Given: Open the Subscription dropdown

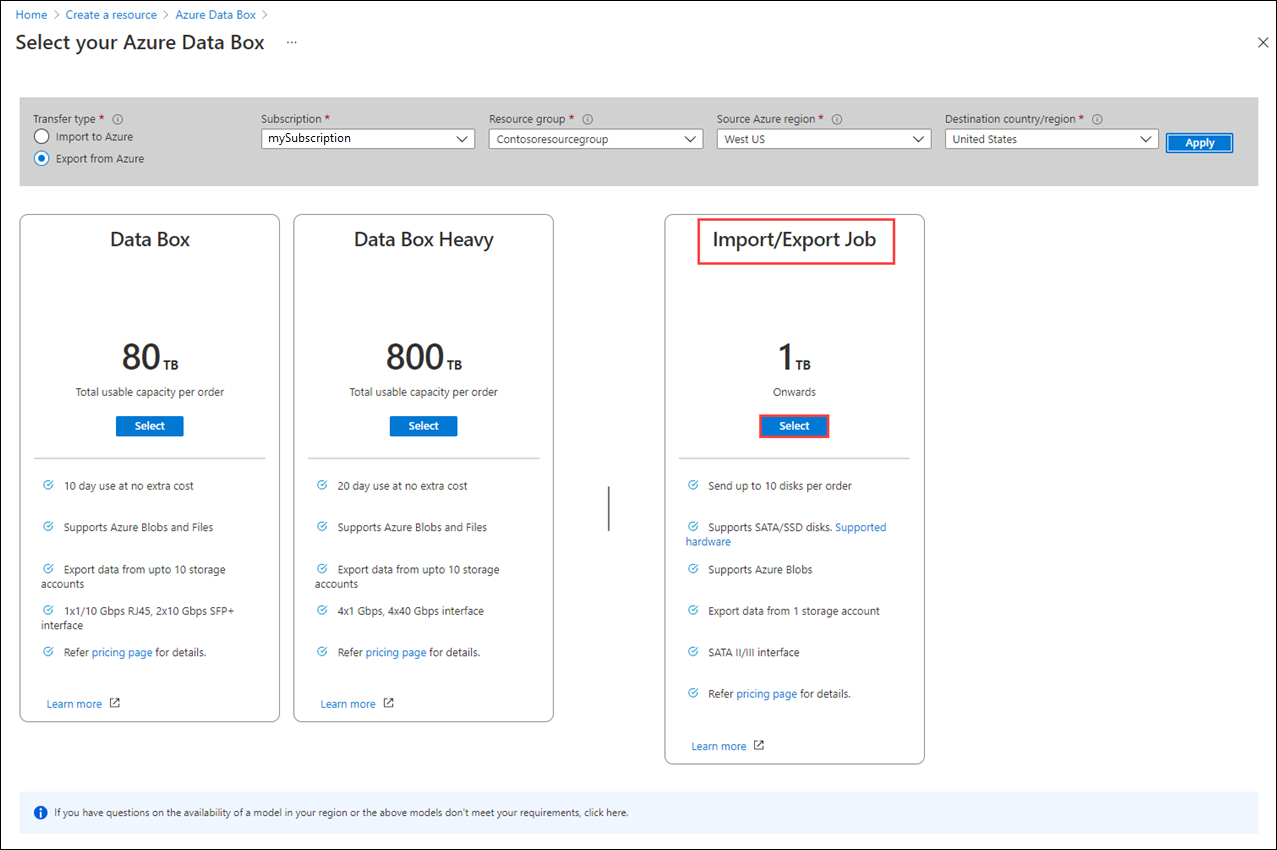Looking at the screenshot, I should click(367, 138).
